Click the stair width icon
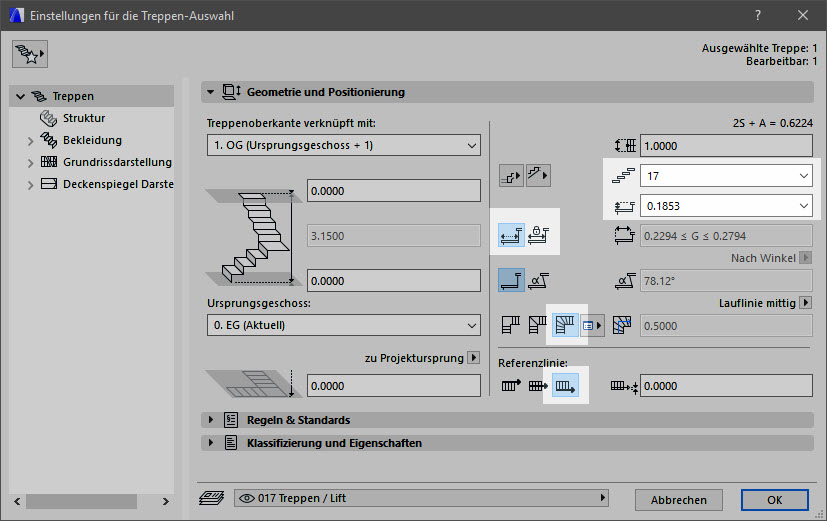 point(625,146)
